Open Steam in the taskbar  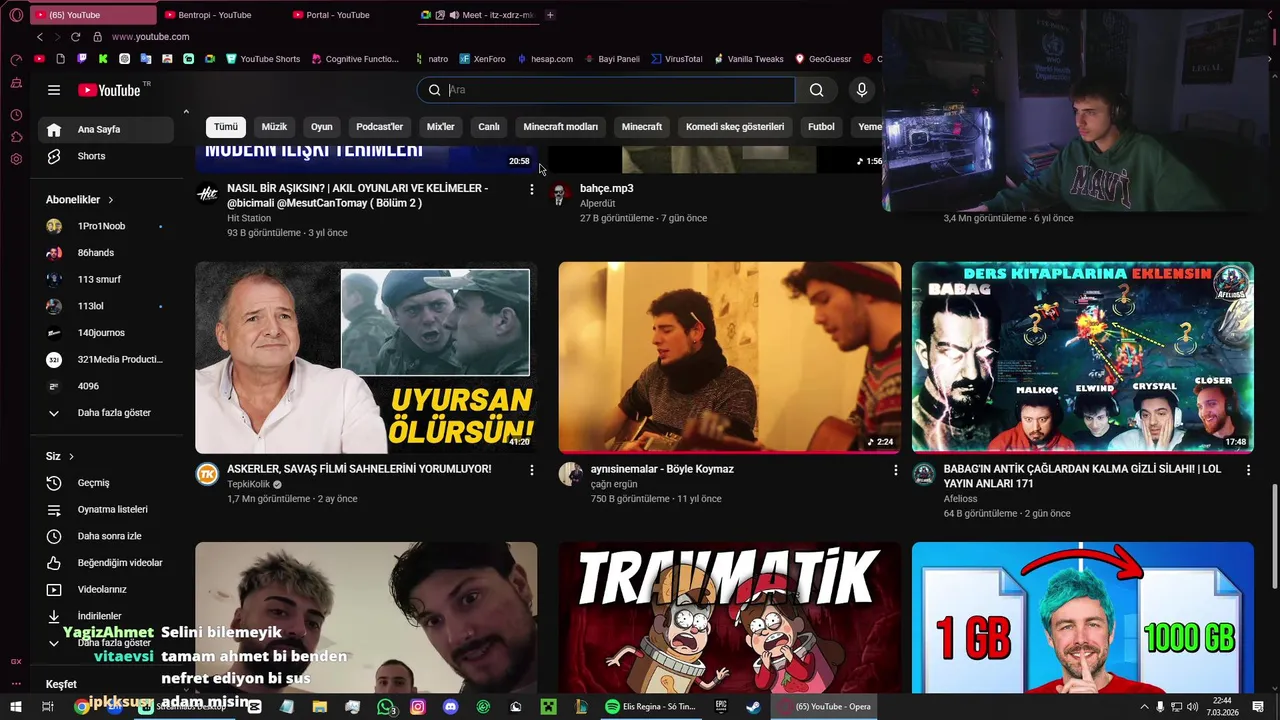(753, 707)
